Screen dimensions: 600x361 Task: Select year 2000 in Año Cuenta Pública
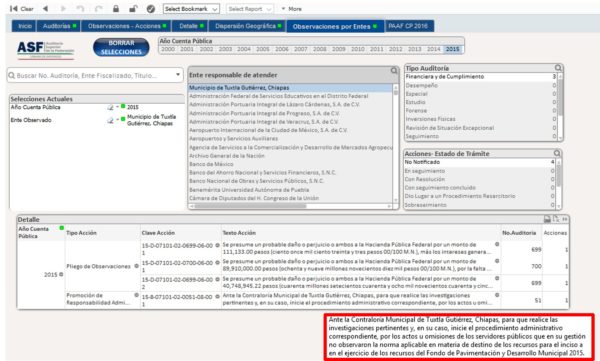pos(168,49)
